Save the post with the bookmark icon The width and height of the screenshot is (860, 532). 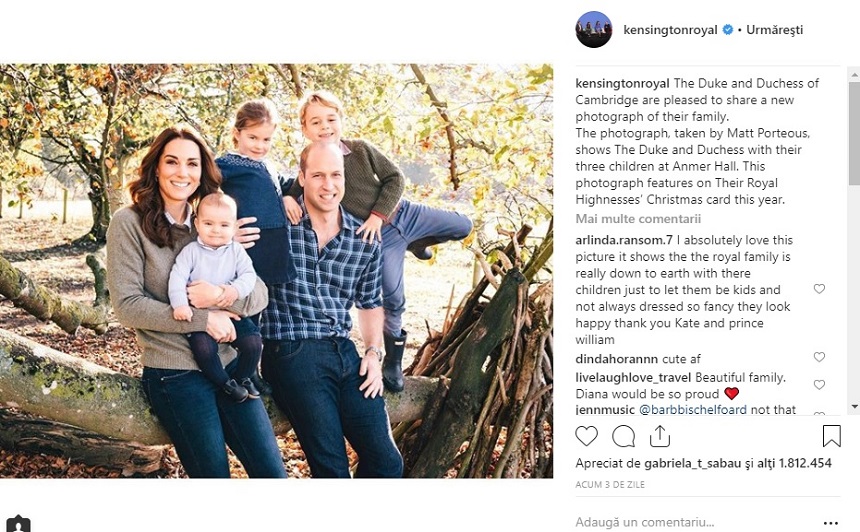click(x=831, y=436)
